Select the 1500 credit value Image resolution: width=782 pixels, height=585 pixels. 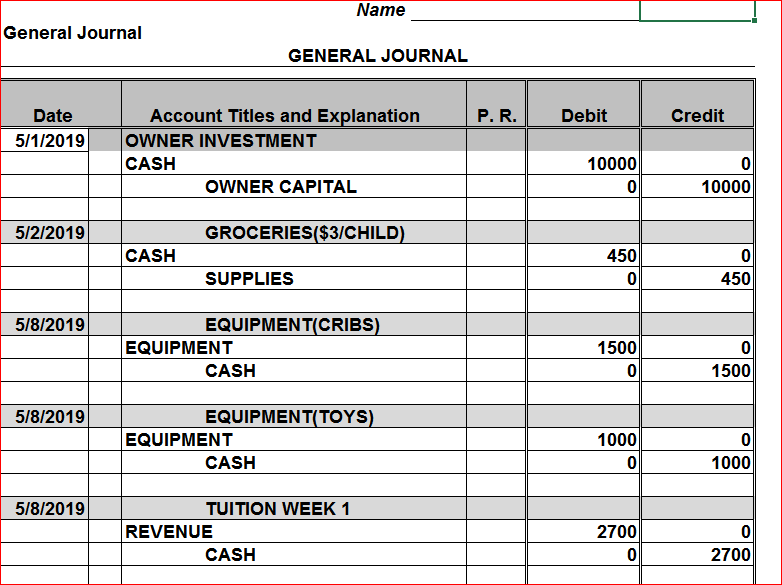697,371
